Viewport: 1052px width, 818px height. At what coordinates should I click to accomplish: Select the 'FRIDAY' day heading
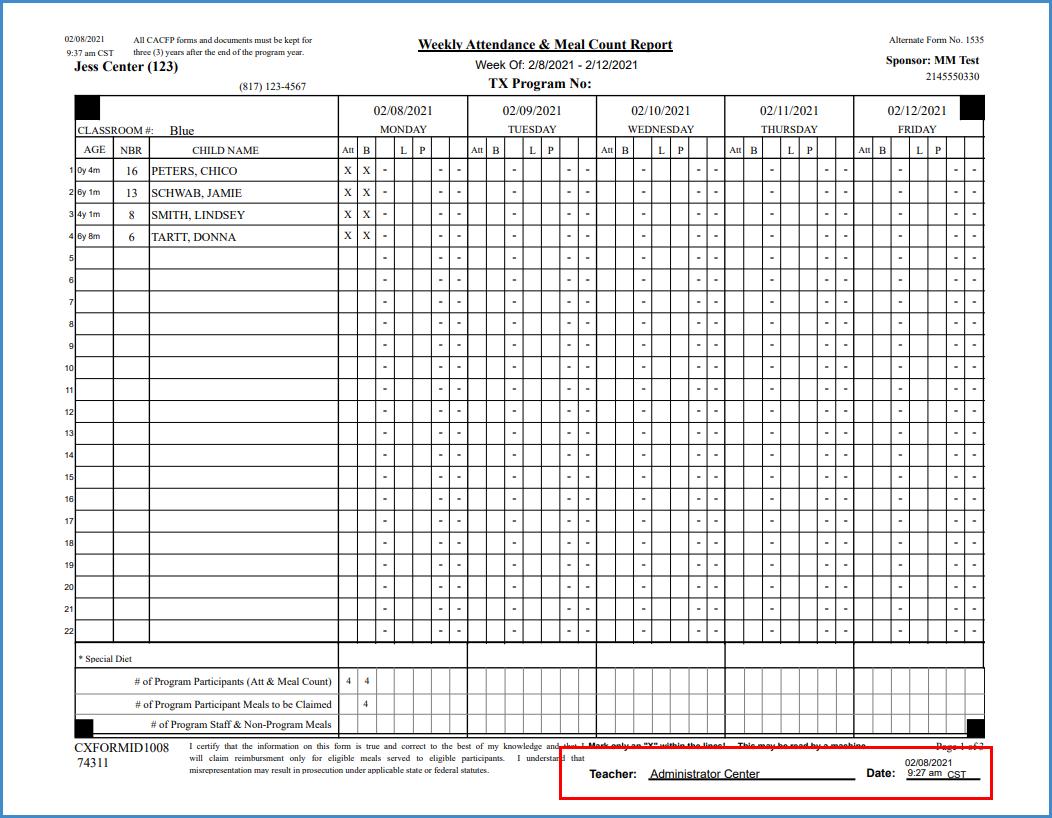click(x=917, y=130)
